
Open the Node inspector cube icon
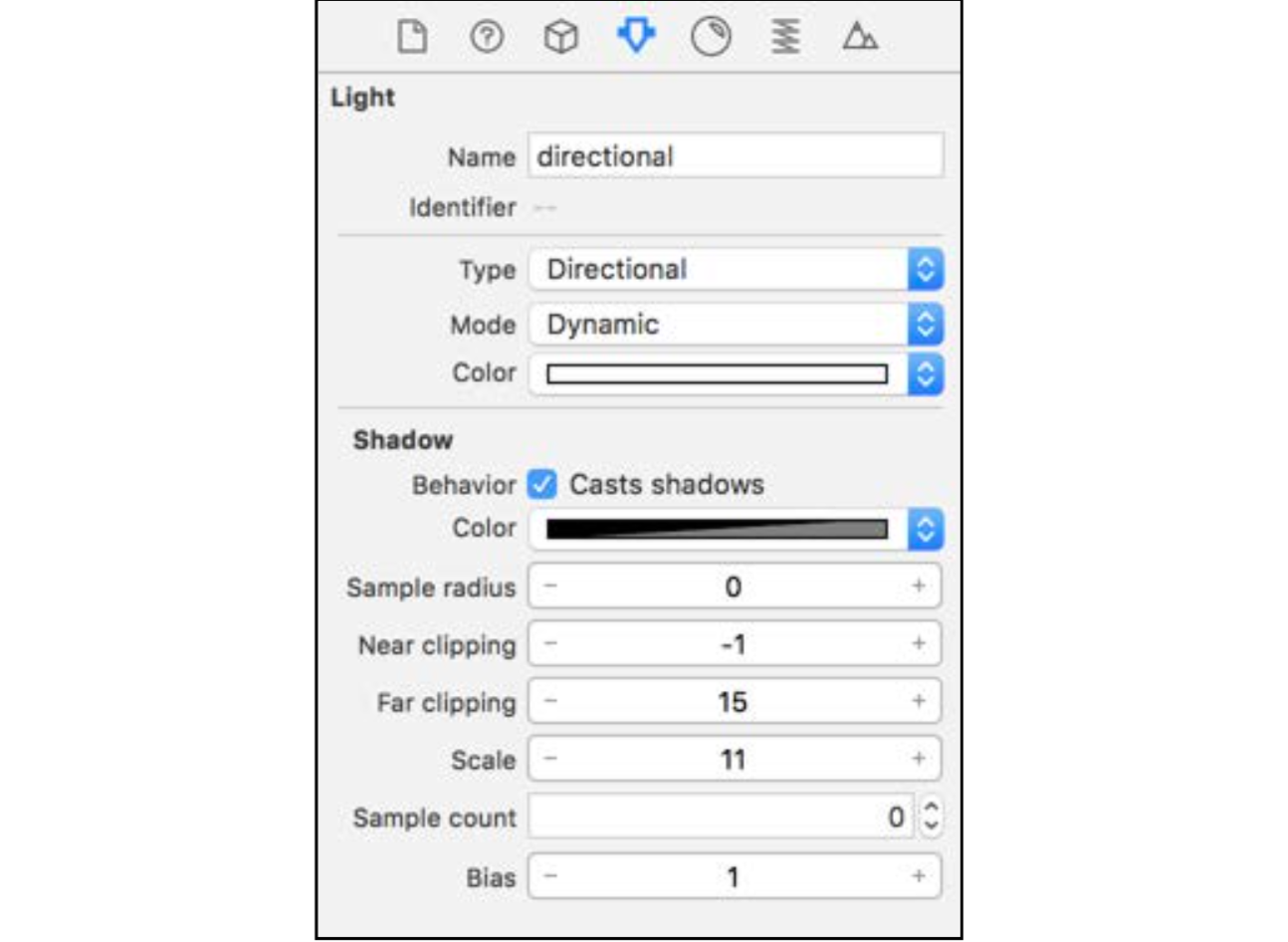561,38
